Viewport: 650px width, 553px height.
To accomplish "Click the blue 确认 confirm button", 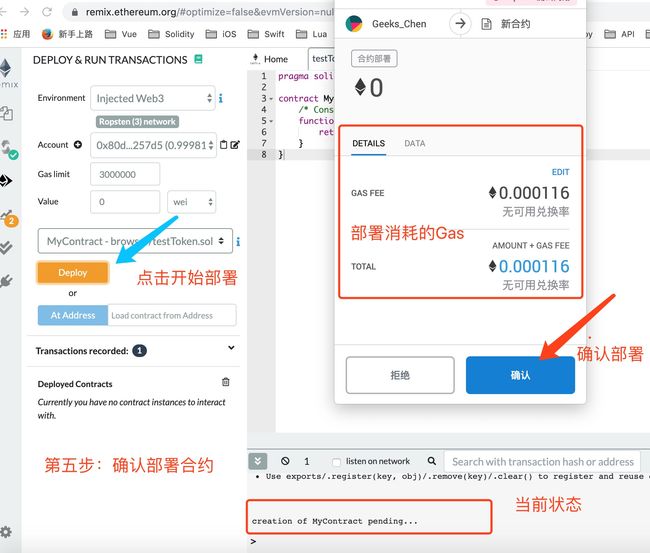I will (520, 375).
